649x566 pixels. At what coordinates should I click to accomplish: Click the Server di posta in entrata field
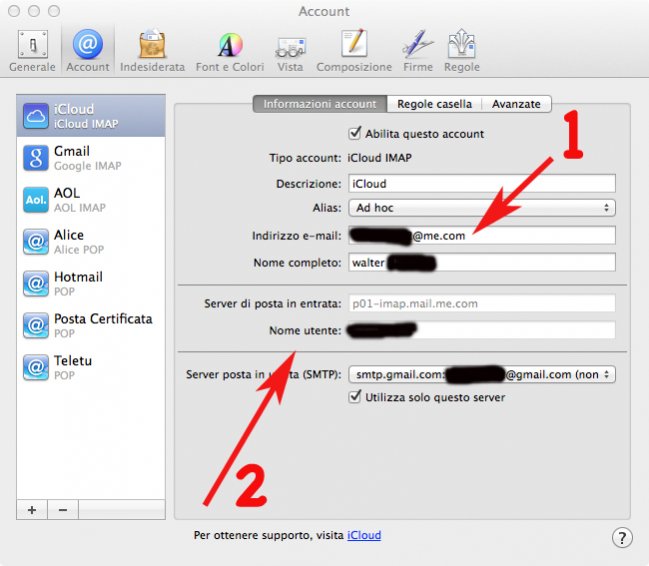click(482, 303)
